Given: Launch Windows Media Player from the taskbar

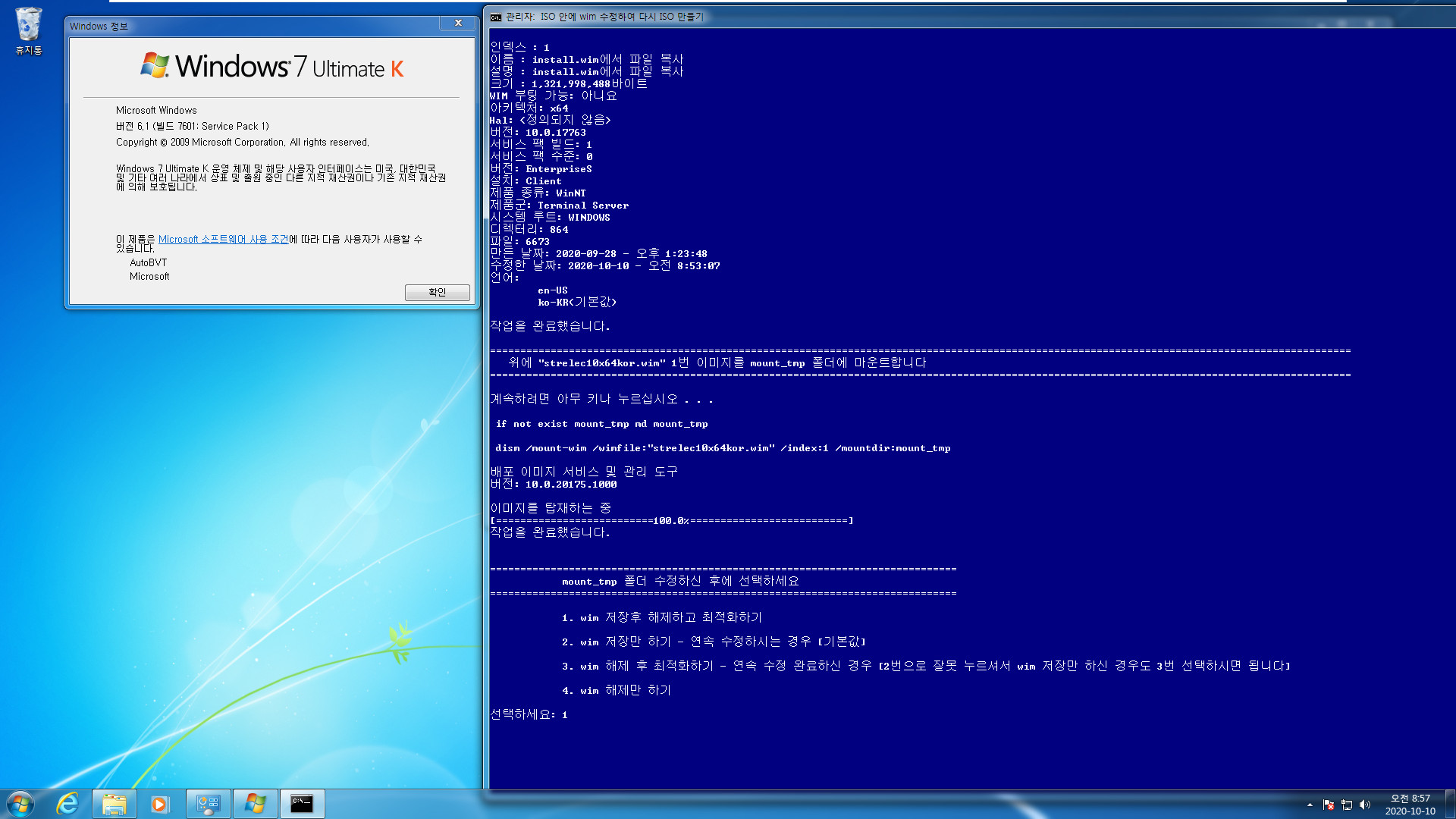Looking at the screenshot, I should (159, 804).
